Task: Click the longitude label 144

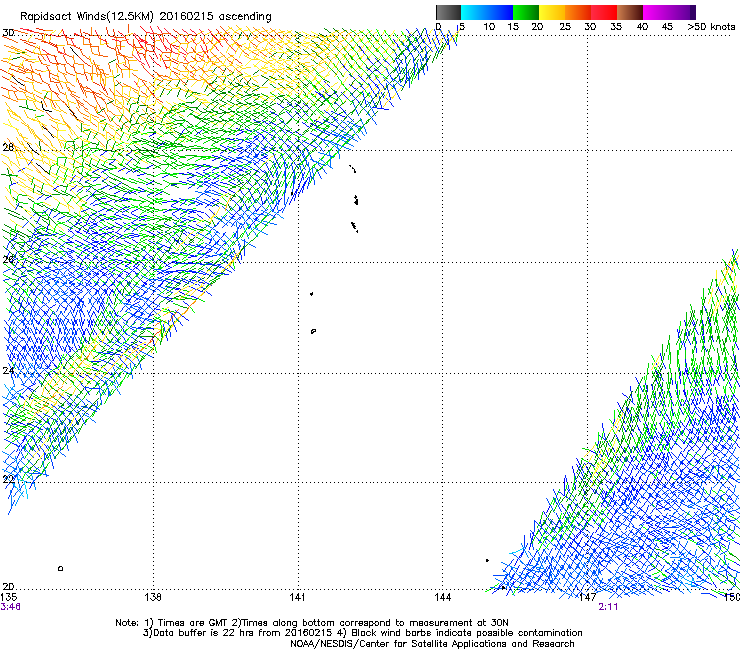Action: click(442, 597)
